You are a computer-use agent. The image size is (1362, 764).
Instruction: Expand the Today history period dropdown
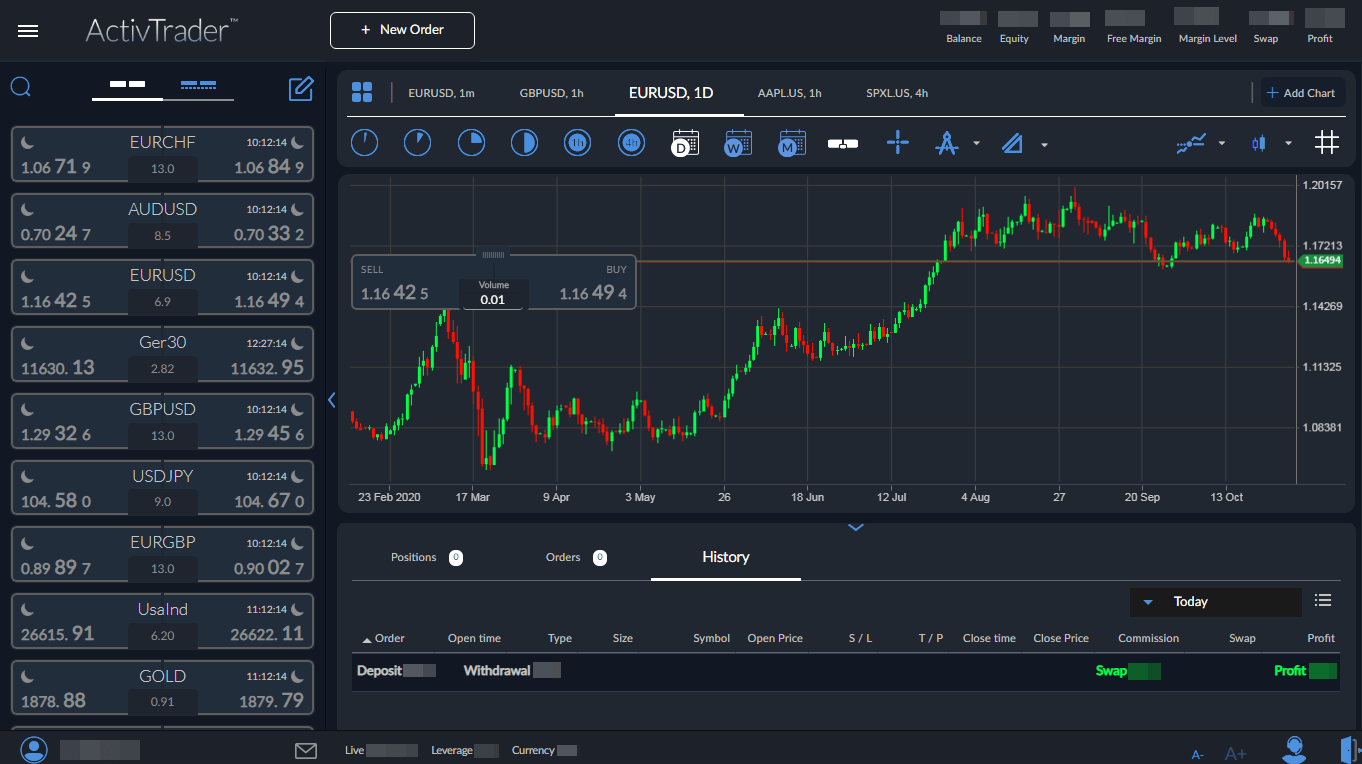point(1147,601)
